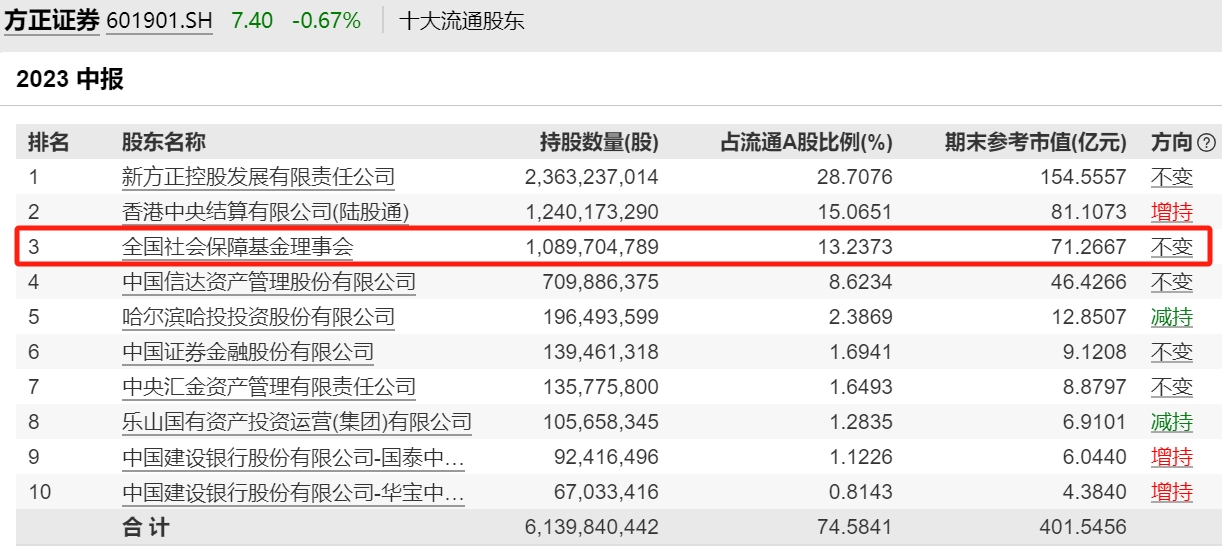Open shareholder 香港中央结算有限公司(陆股通)
This screenshot has width=1222, height=547.
[266, 212]
